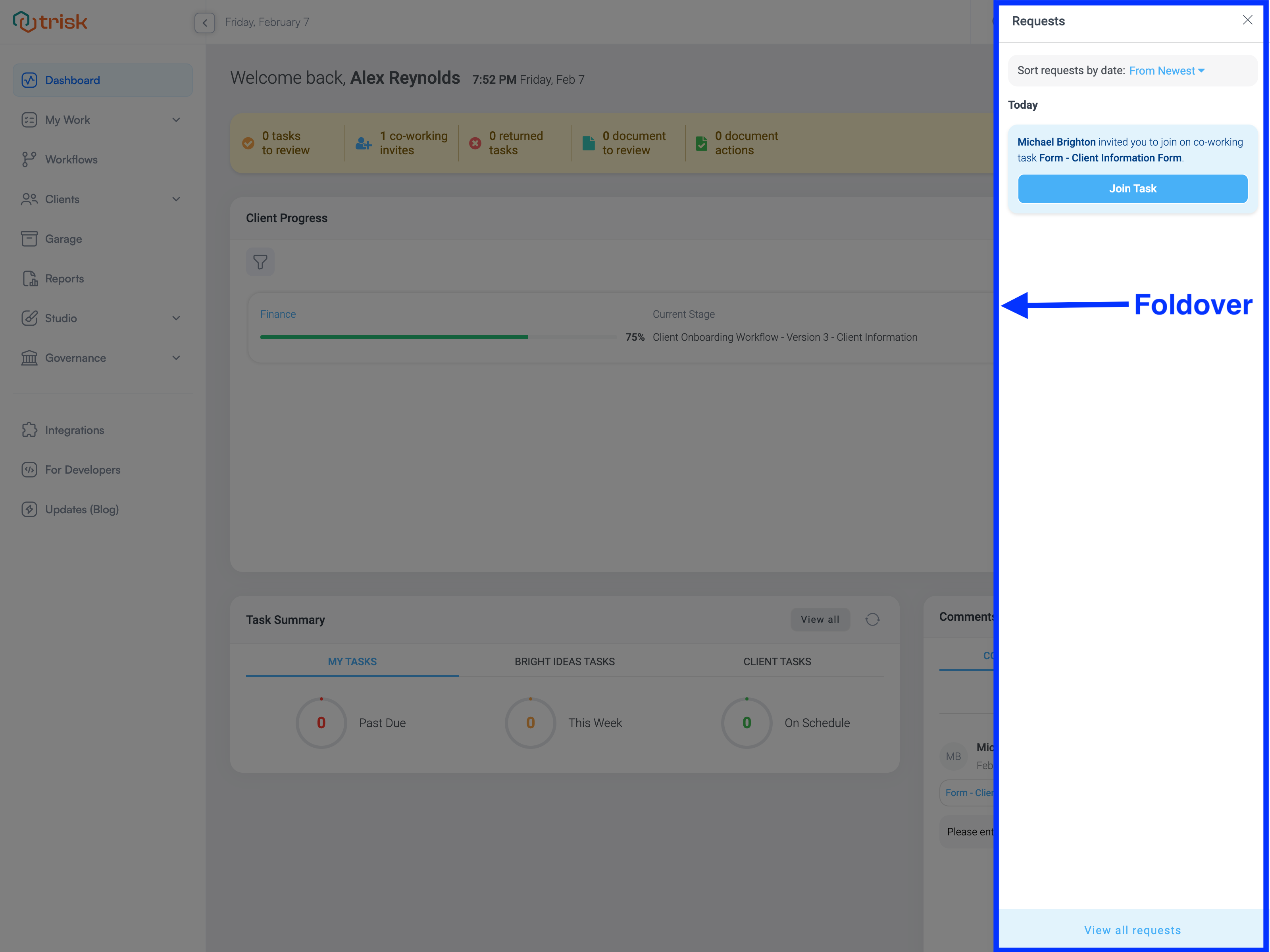
Task: Click the Integrations puzzle piece icon
Action: [29, 430]
